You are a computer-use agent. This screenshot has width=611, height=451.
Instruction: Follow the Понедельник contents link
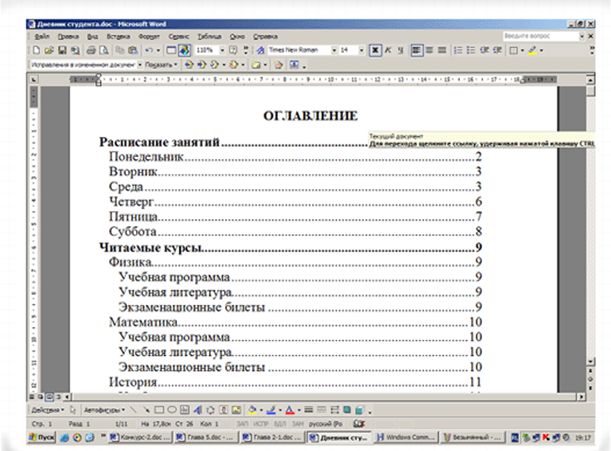[x=295, y=156]
